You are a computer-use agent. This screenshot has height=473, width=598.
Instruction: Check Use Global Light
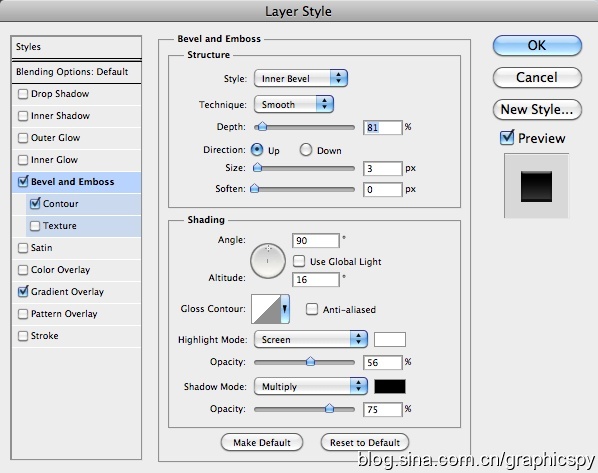[x=299, y=261]
